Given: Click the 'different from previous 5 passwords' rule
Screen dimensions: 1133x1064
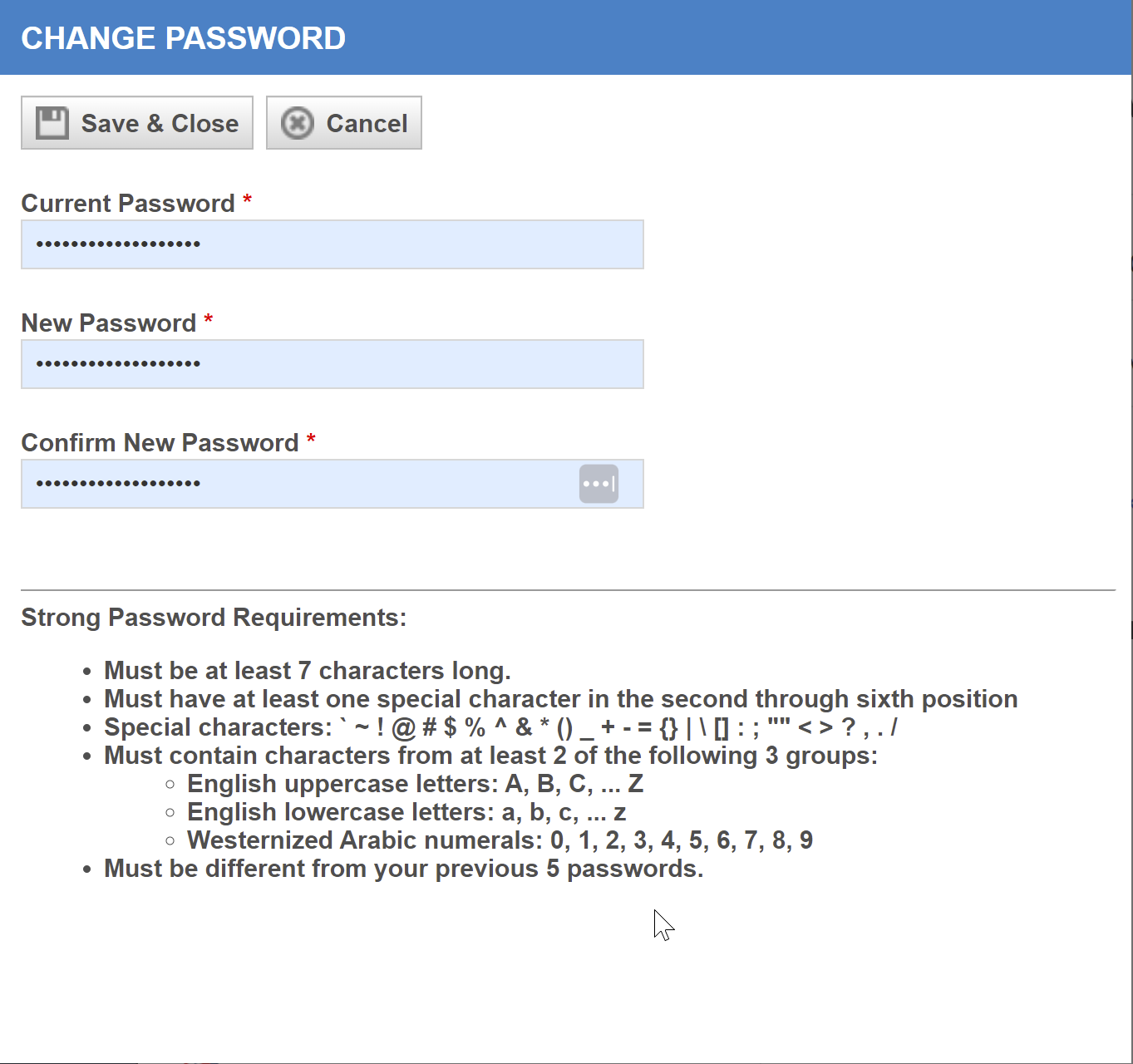Looking at the screenshot, I should [403, 869].
